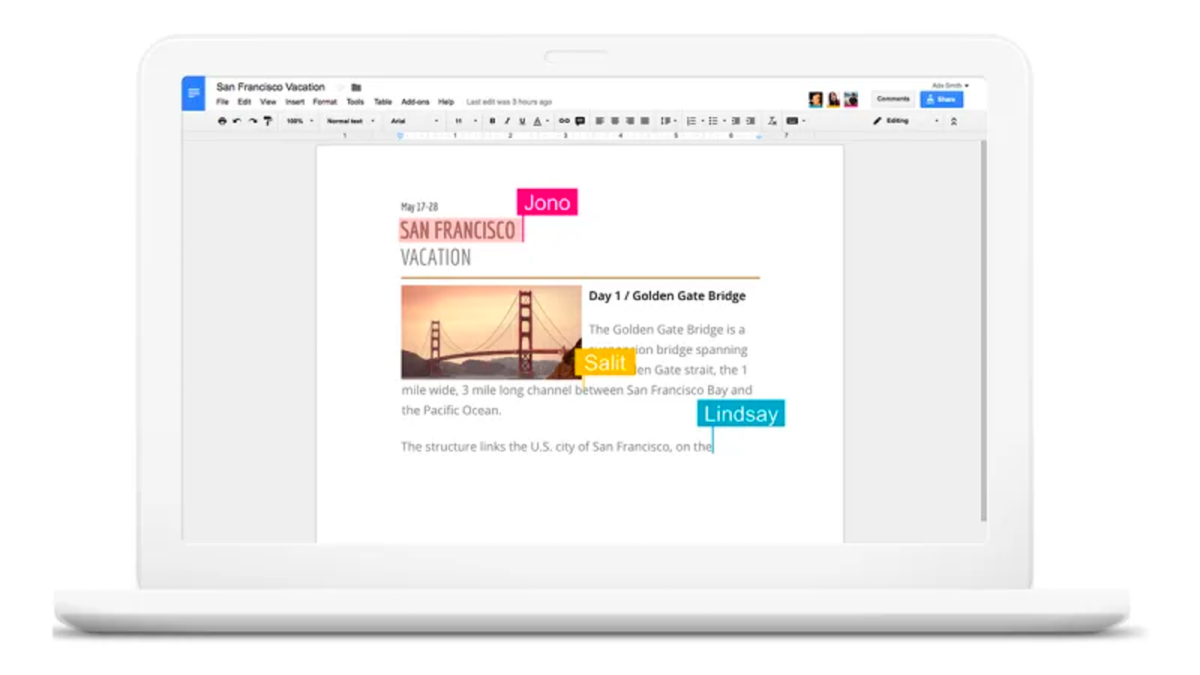
Task: Align text right
Action: coord(630,121)
